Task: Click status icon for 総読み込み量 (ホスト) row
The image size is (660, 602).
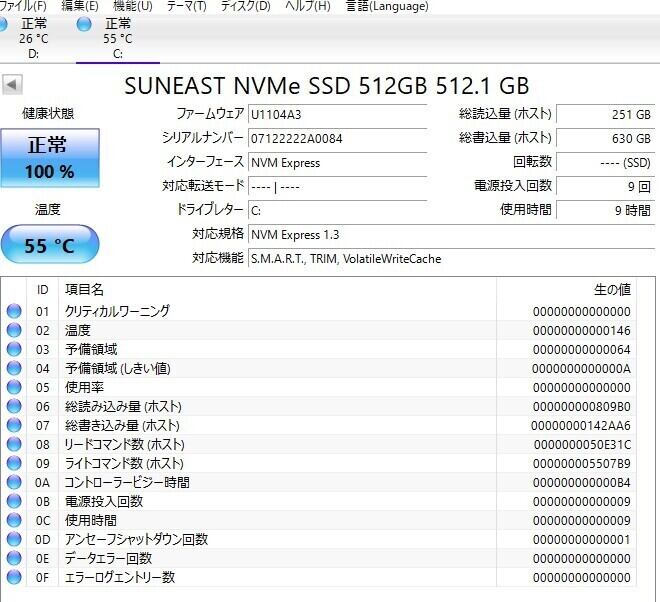Action: pos(14,406)
